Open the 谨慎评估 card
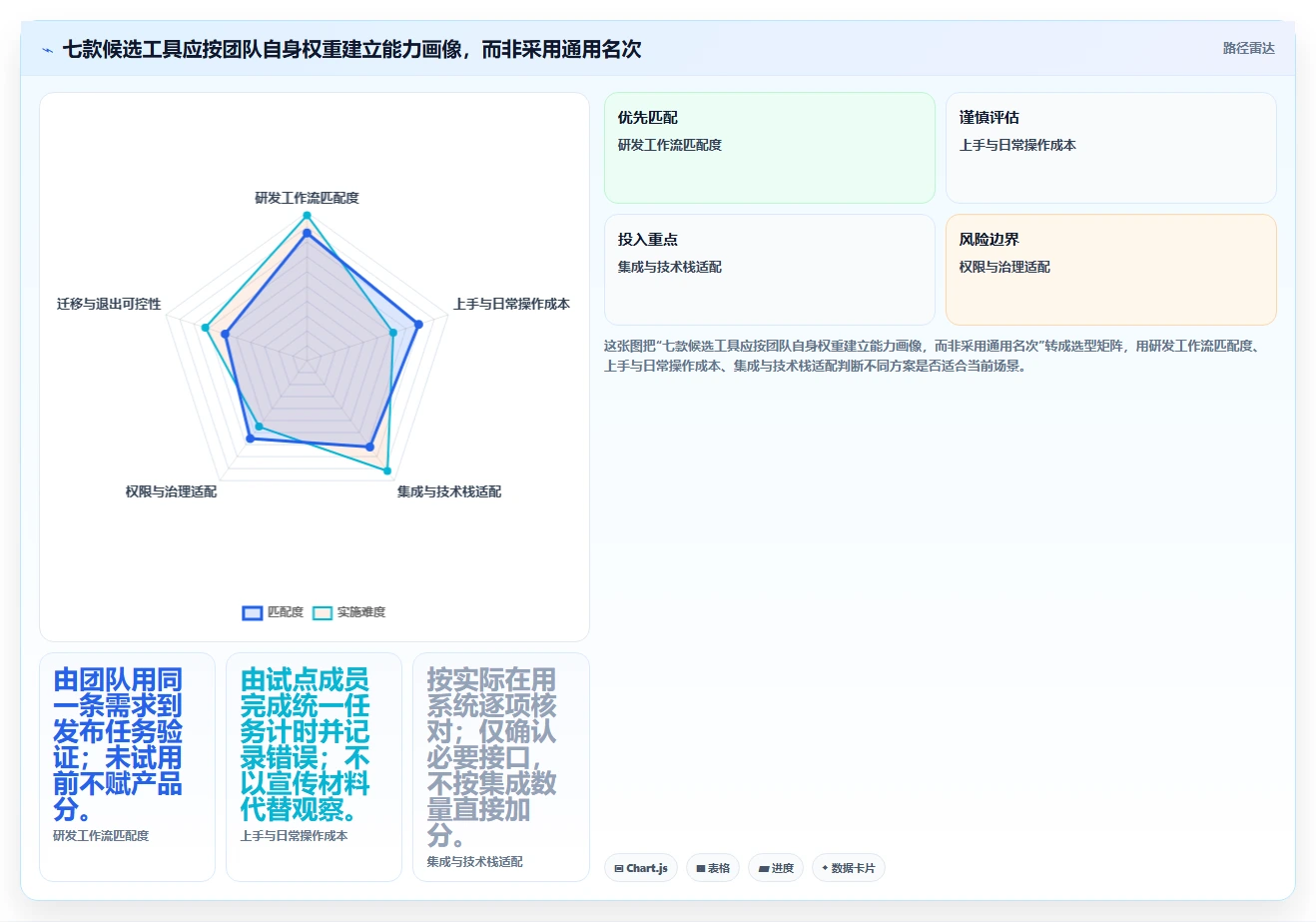Image resolution: width=1316 pixels, height=922 pixels. point(1111,148)
